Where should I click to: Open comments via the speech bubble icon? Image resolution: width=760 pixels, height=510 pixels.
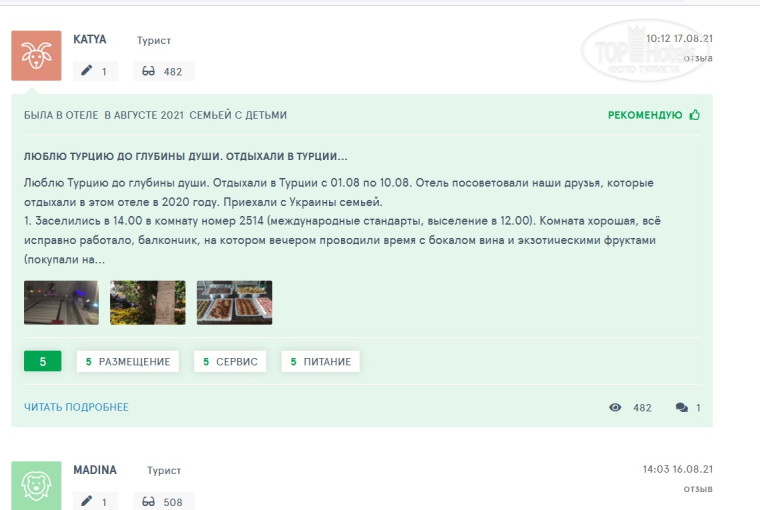click(x=682, y=408)
